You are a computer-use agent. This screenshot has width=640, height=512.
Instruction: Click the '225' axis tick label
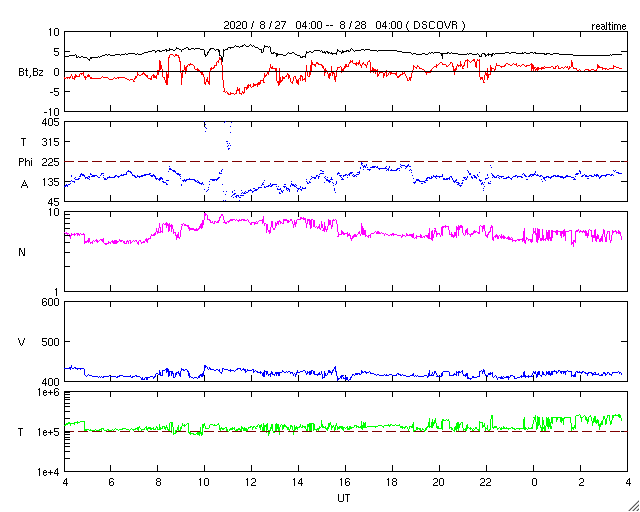(x=51, y=162)
